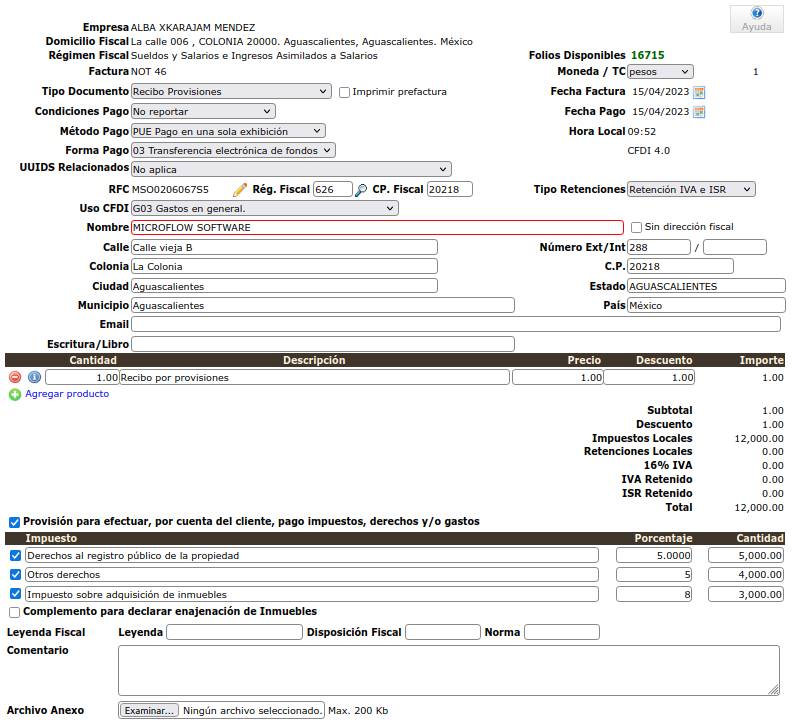Click the product Descuento field
The height and width of the screenshot is (720, 798).
[x=649, y=378]
